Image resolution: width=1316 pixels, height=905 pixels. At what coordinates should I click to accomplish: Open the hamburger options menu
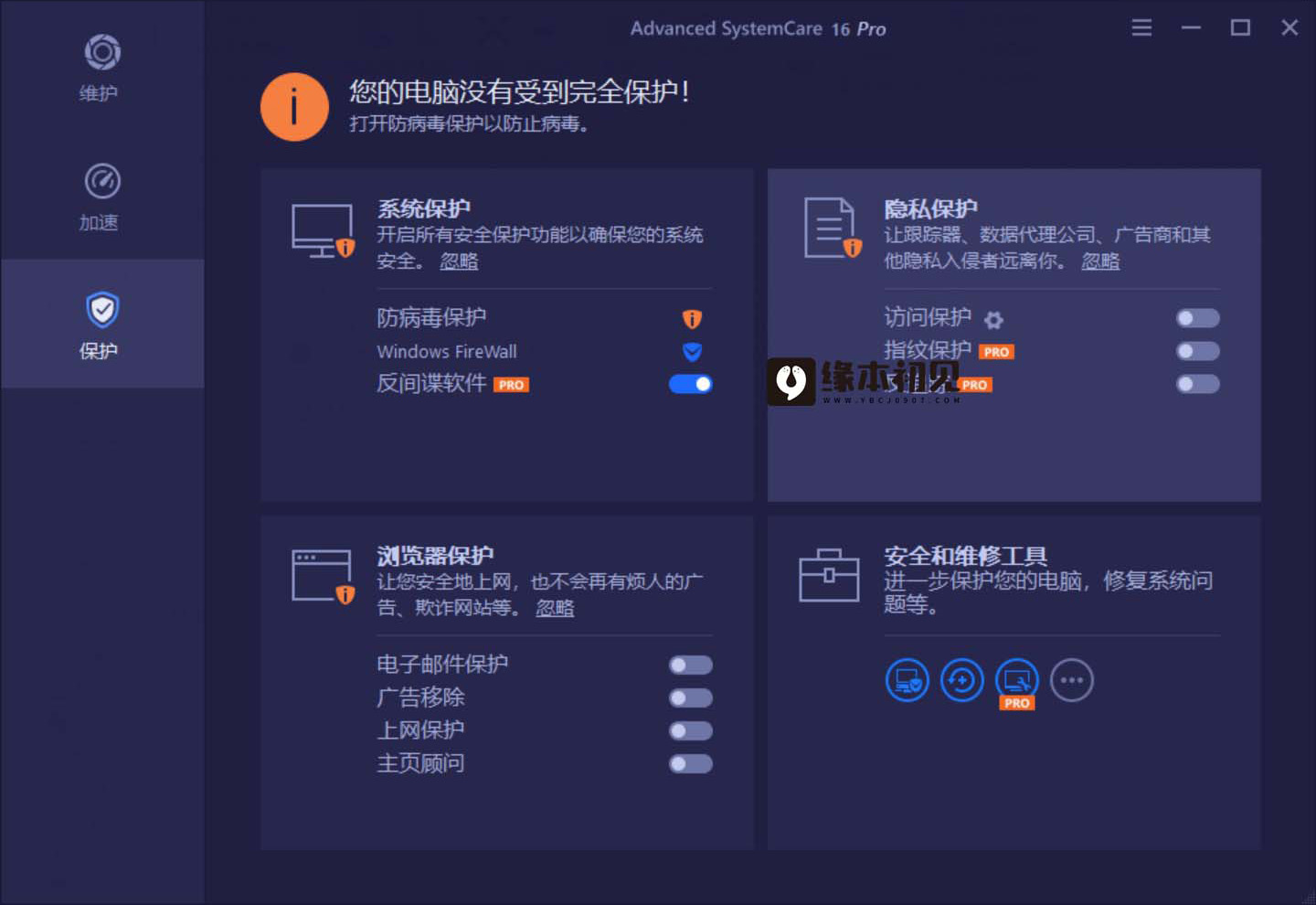(1141, 28)
